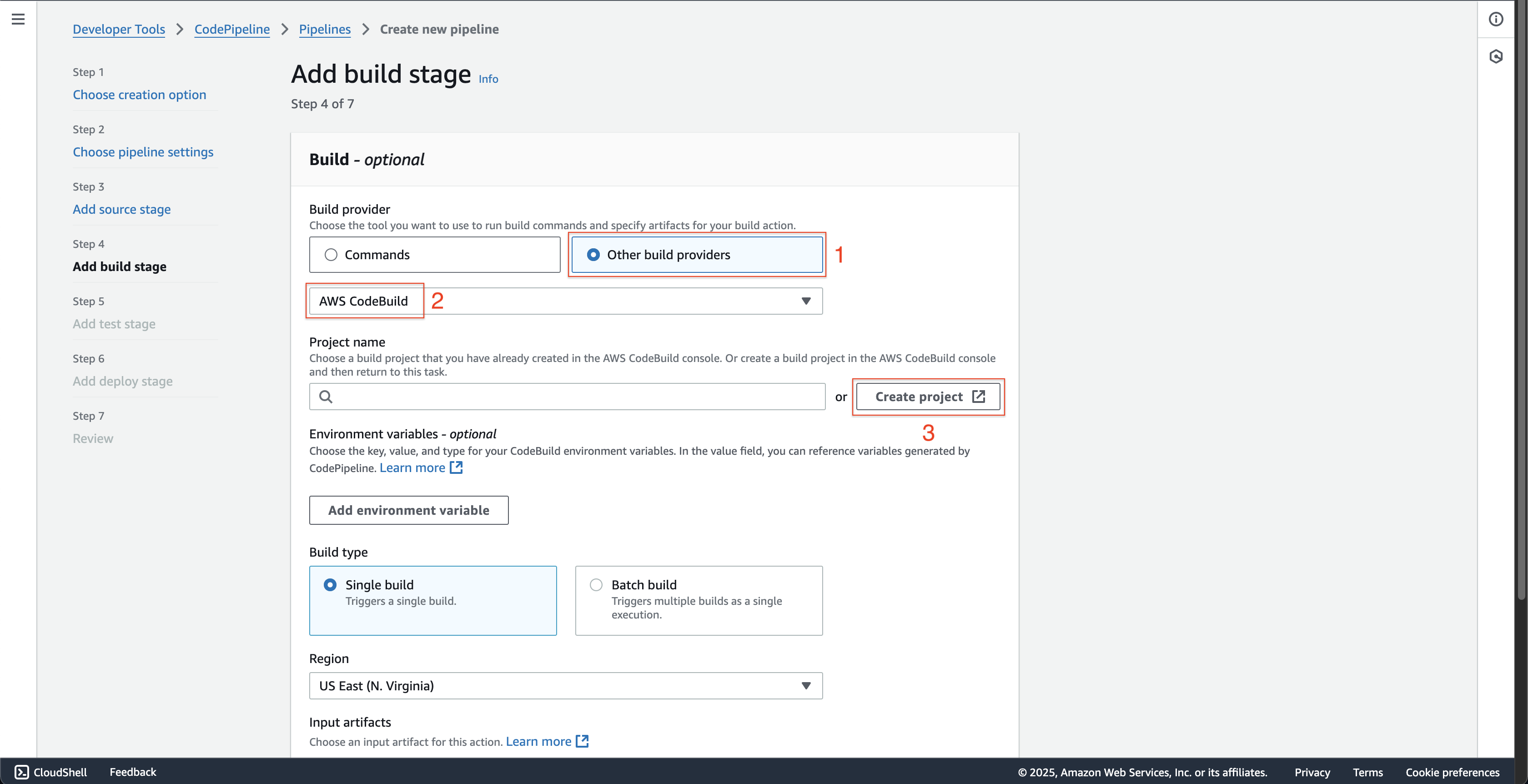Click external link icon beside input artifacts Learn more

pyautogui.click(x=583, y=741)
